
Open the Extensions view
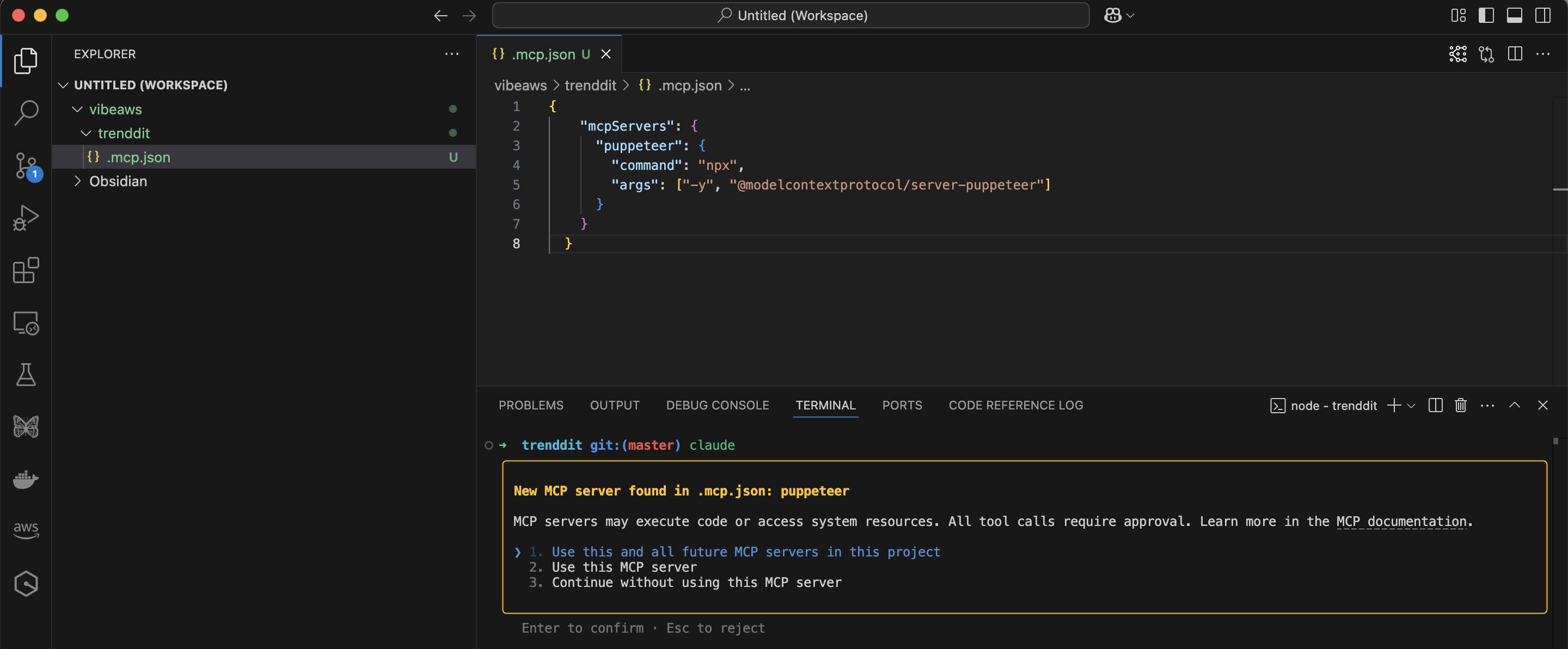(26, 270)
